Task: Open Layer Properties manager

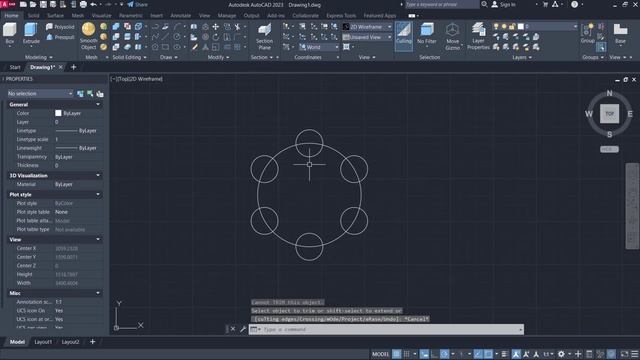Action: [478, 36]
